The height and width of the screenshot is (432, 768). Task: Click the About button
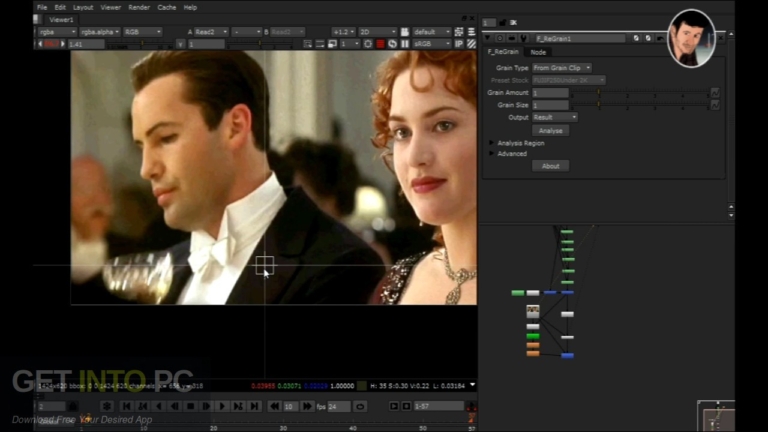(x=551, y=166)
